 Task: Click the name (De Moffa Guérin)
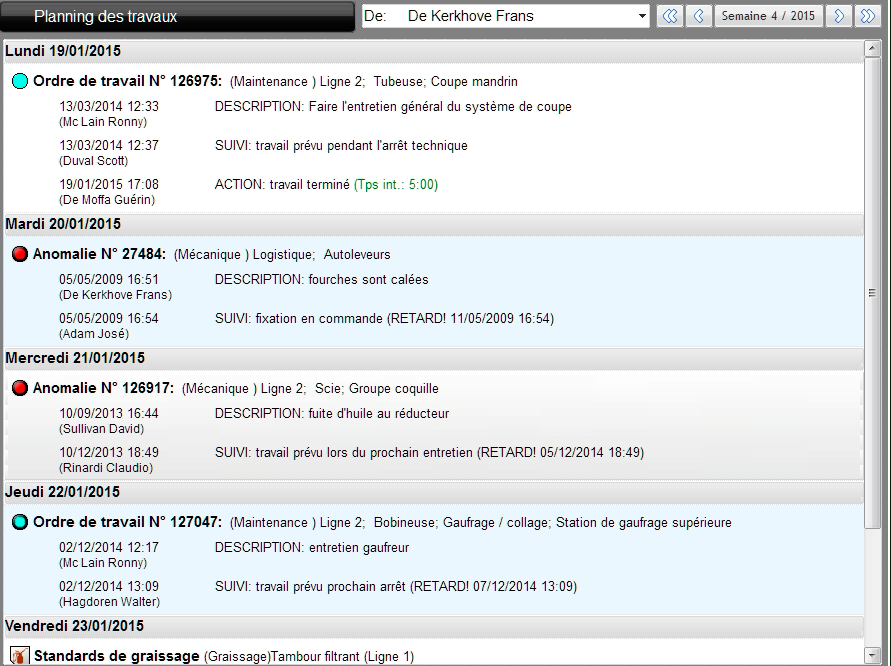(107, 200)
